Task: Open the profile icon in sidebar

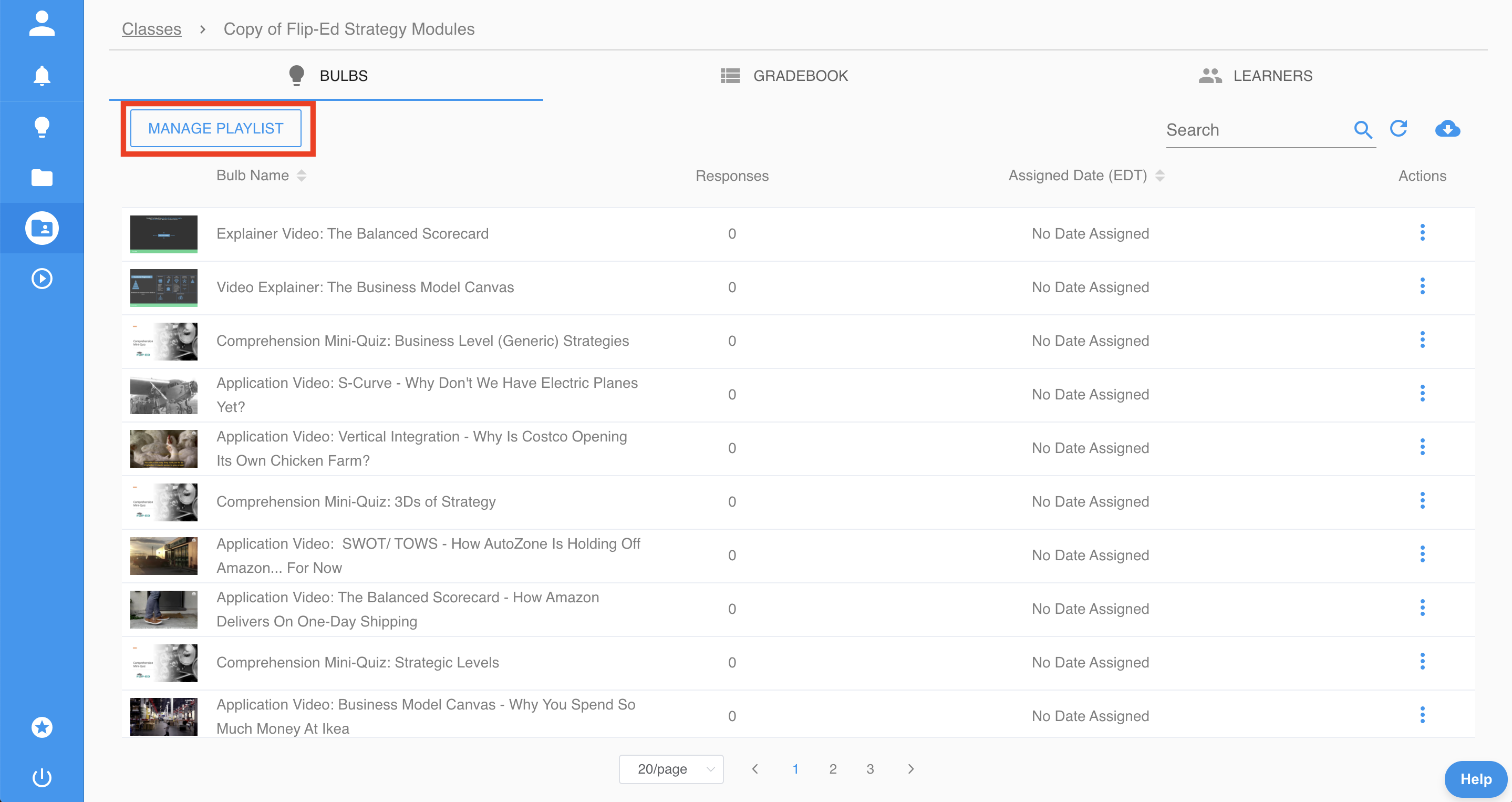Action: [42, 24]
